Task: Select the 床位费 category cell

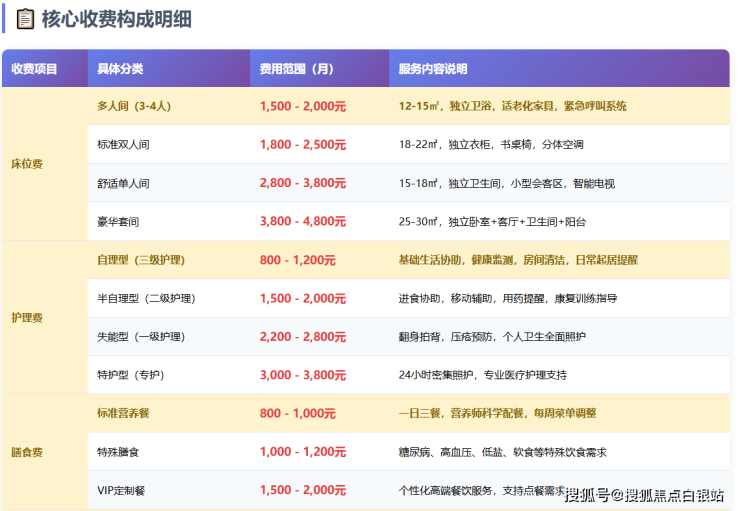Action: point(27,163)
